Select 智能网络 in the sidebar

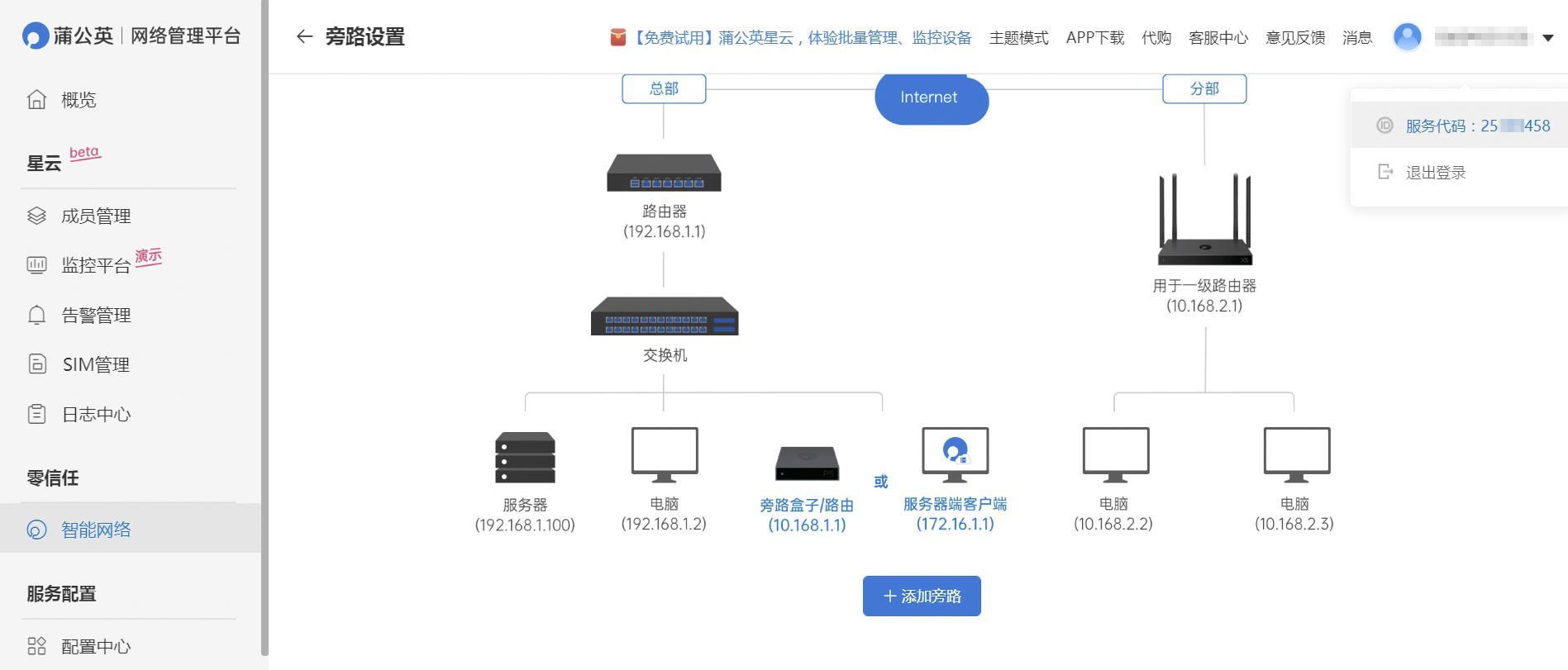pyautogui.click(x=96, y=530)
